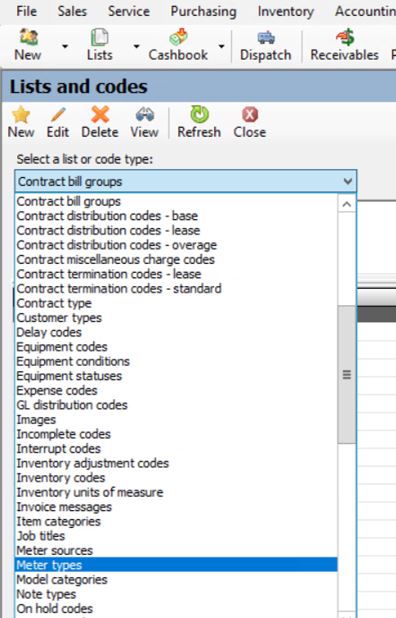Open the Inventory menu
The width and height of the screenshot is (396, 618).
tap(286, 11)
